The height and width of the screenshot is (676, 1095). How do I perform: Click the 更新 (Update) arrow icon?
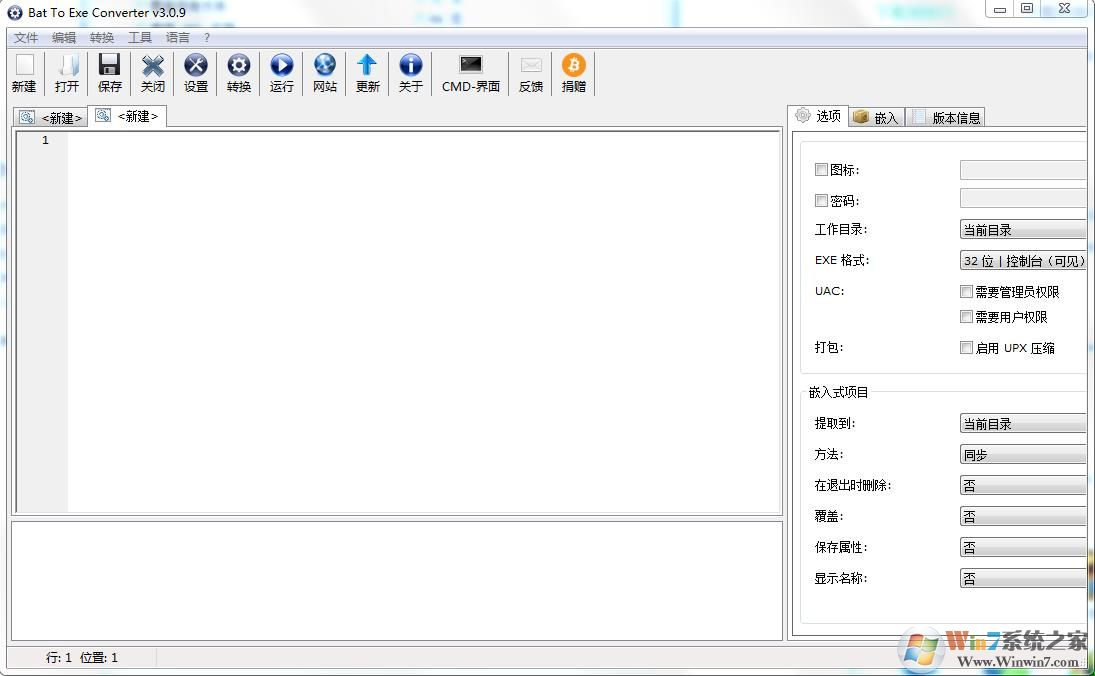pos(367,72)
